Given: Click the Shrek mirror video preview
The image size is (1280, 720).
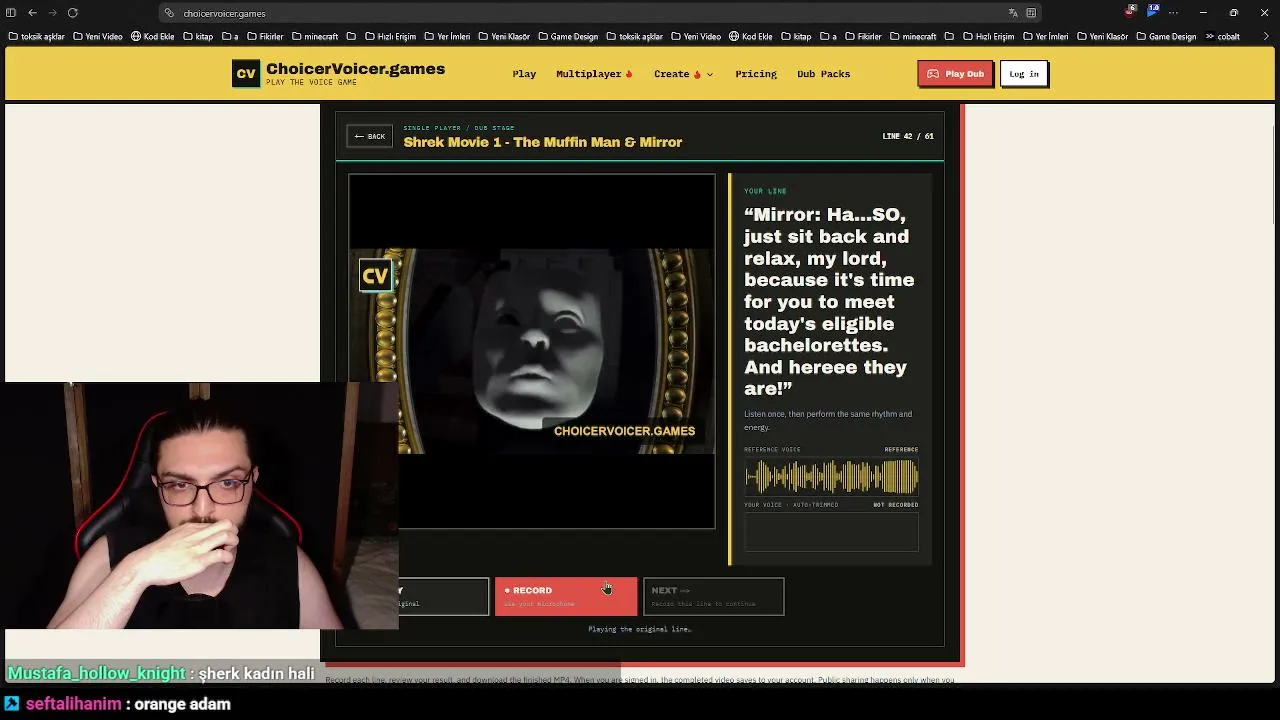Looking at the screenshot, I should 532,351.
